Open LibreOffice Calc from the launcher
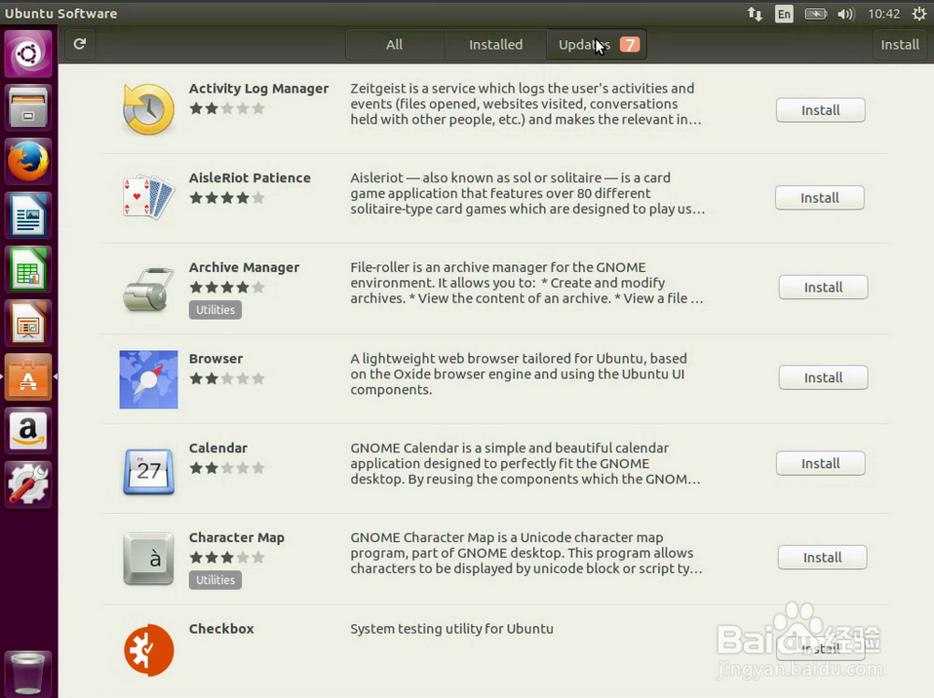This screenshot has width=934, height=698. [28, 269]
